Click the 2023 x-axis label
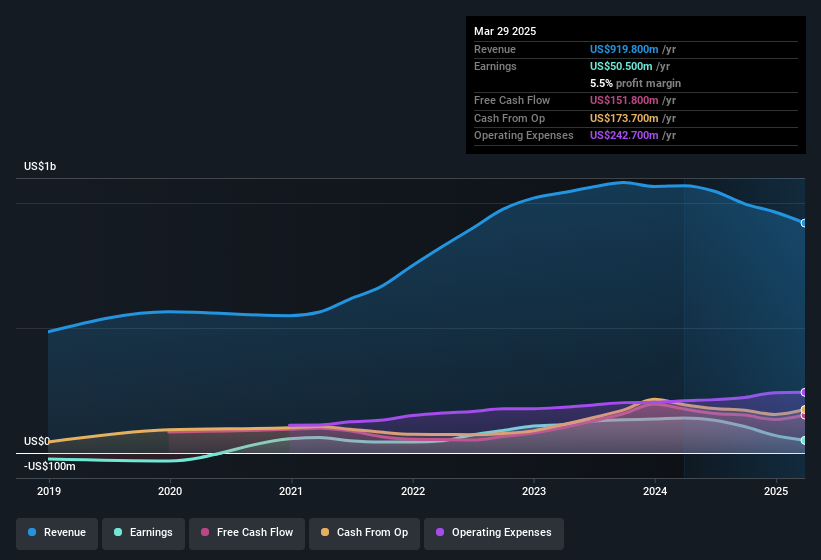 click(x=534, y=491)
